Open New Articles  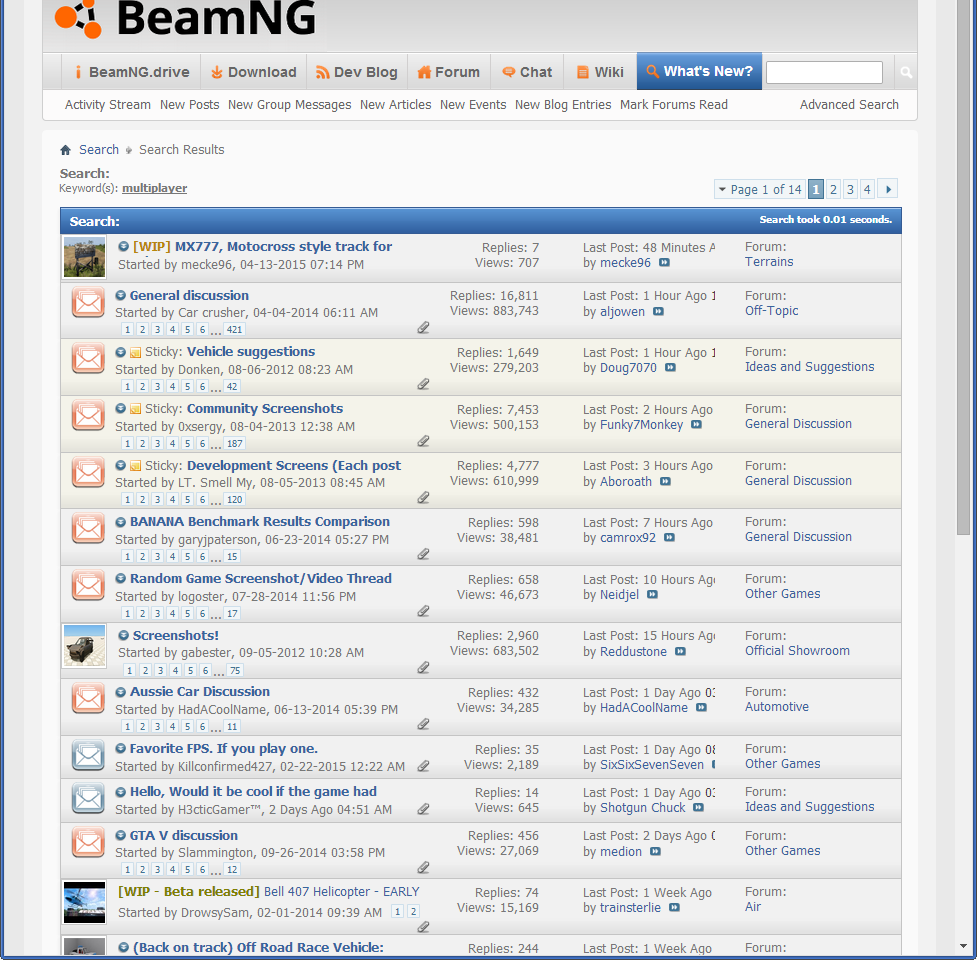coord(396,105)
